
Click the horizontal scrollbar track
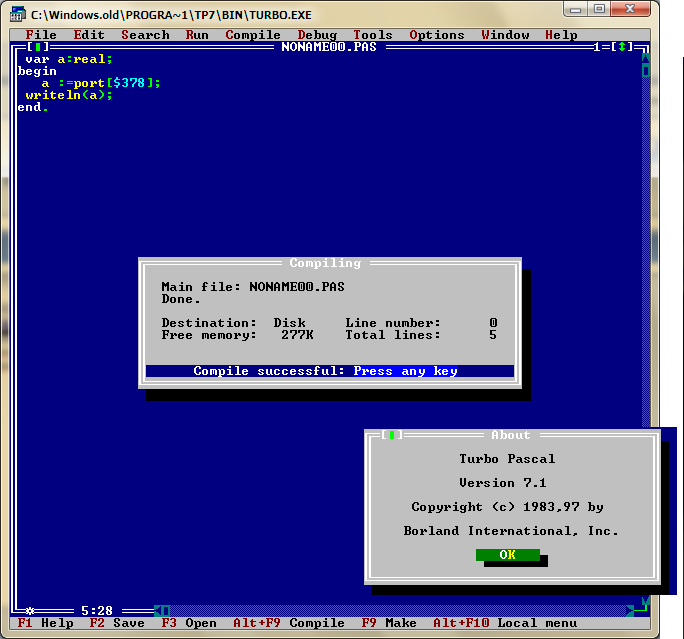(400, 610)
